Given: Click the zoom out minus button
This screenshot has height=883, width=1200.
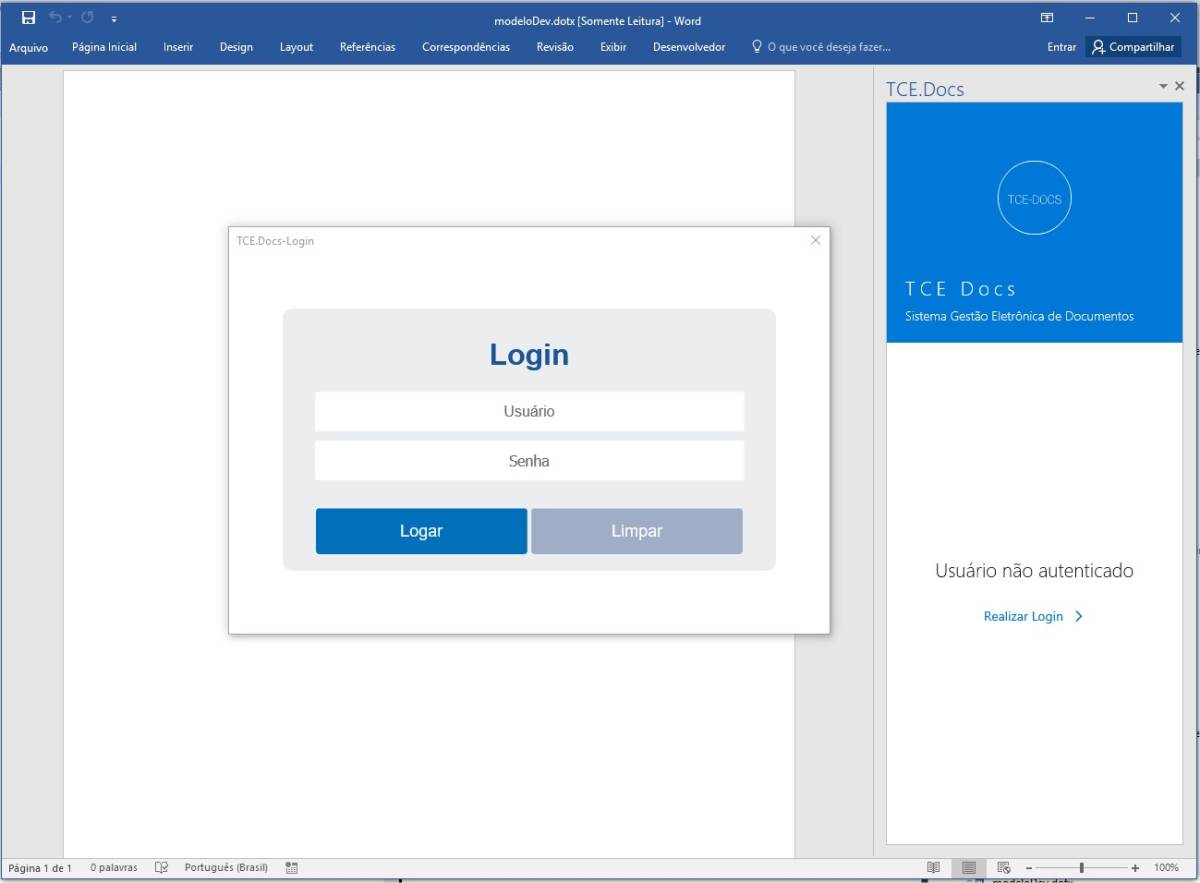Looking at the screenshot, I should [1028, 867].
